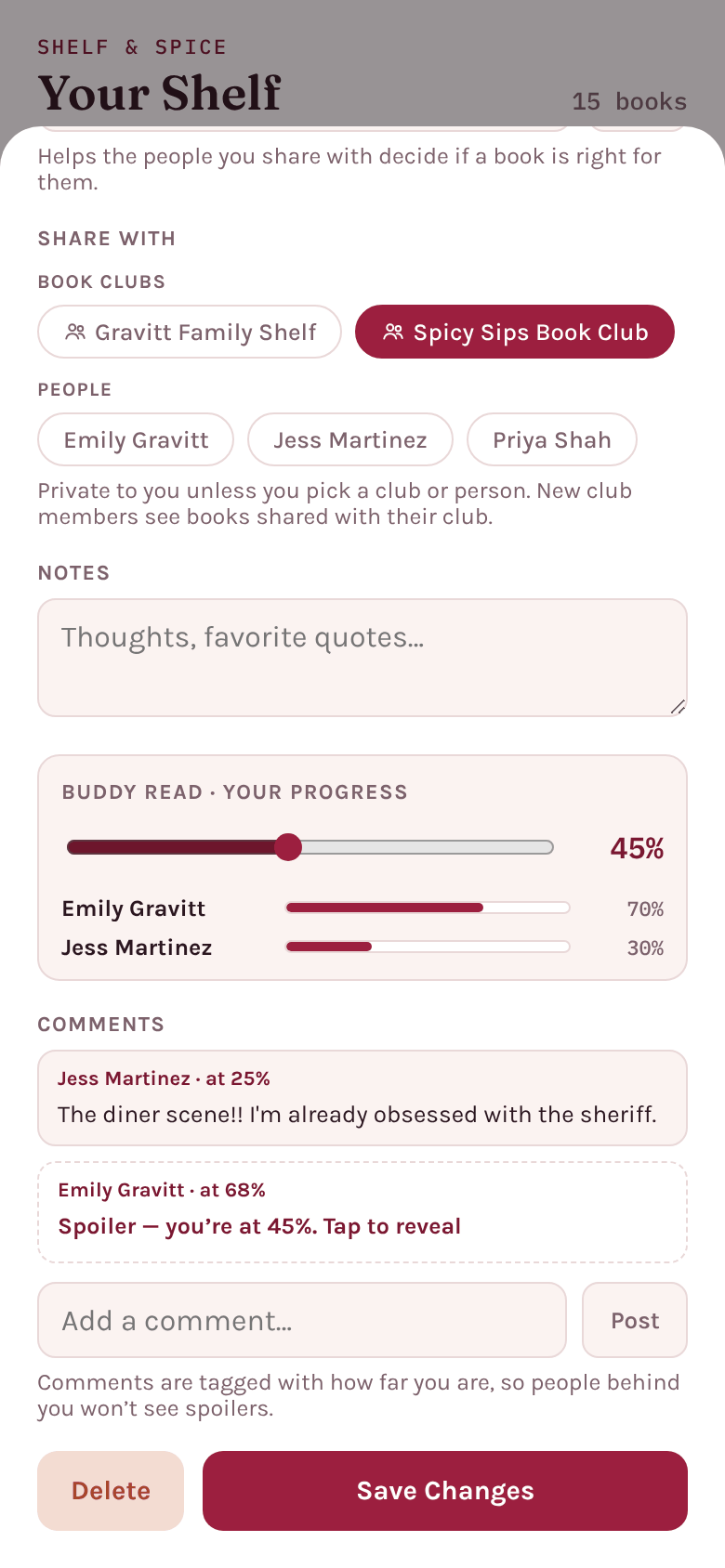
Task: Click Jess Martinez's 30% progress bar
Action: pyautogui.click(x=428, y=947)
